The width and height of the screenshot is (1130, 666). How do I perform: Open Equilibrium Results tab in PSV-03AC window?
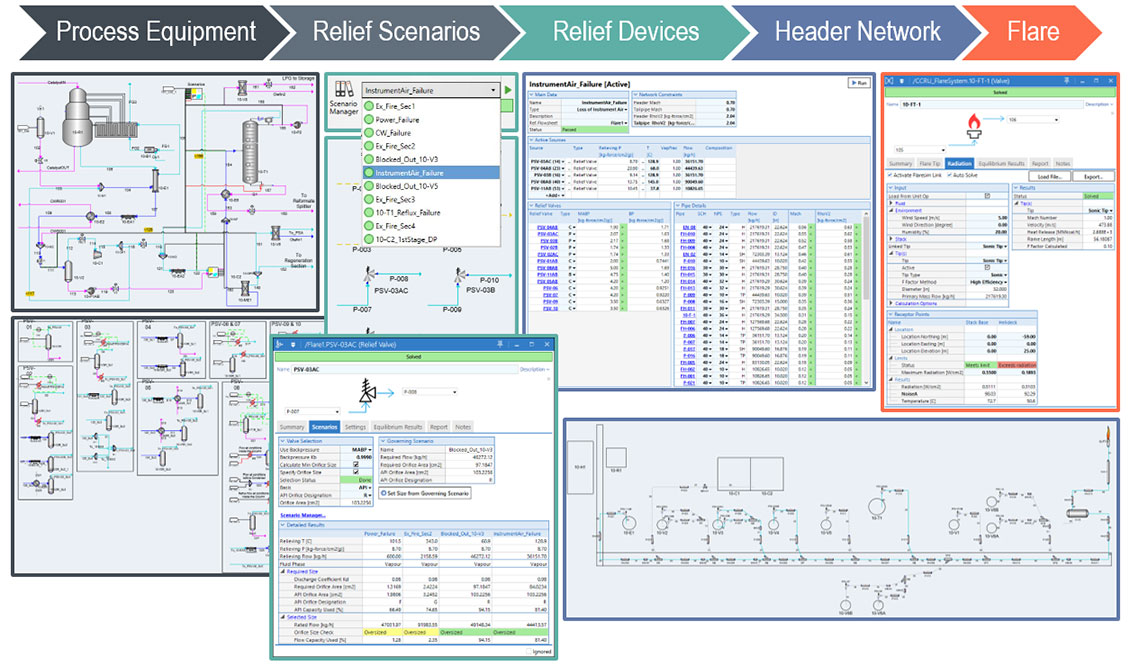(x=398, y=427)
